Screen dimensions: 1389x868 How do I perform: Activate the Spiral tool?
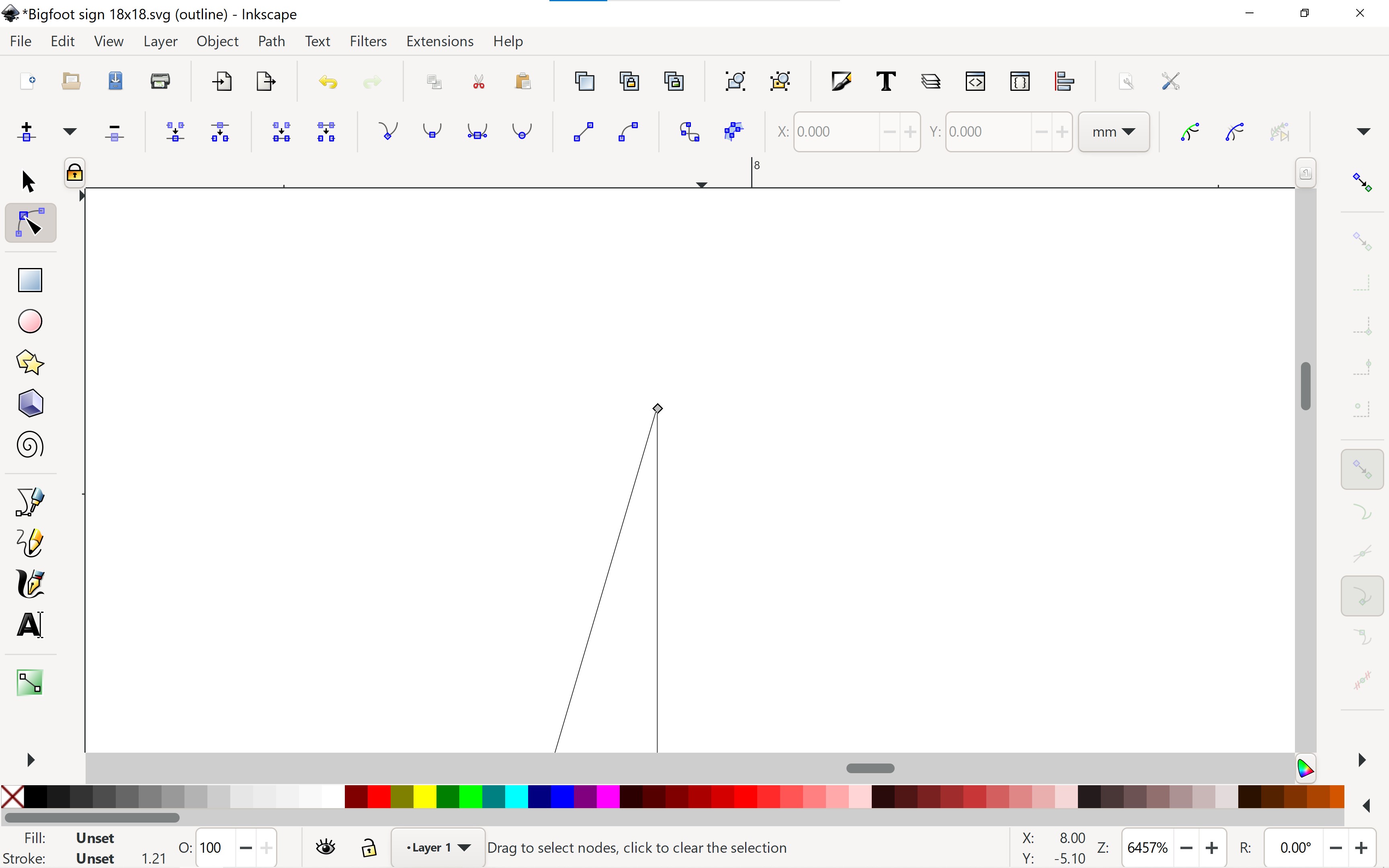click(x=31, y=445)
